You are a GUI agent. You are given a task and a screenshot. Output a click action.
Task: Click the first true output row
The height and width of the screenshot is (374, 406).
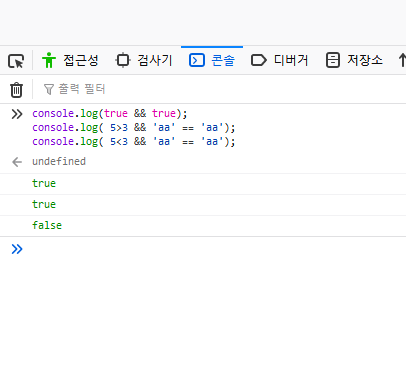coord(203,184)
